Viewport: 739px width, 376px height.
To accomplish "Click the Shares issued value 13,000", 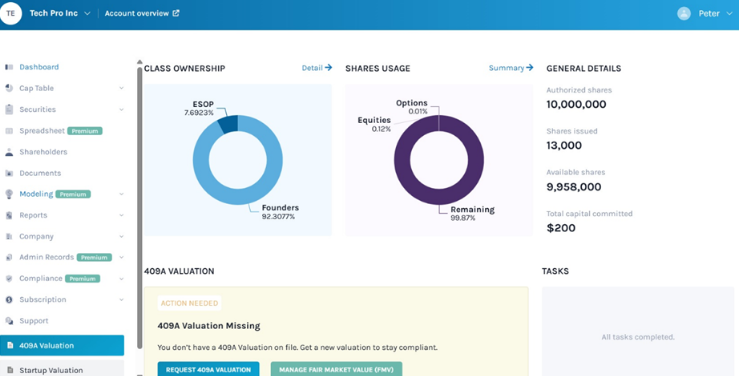I will pos(564,145).
